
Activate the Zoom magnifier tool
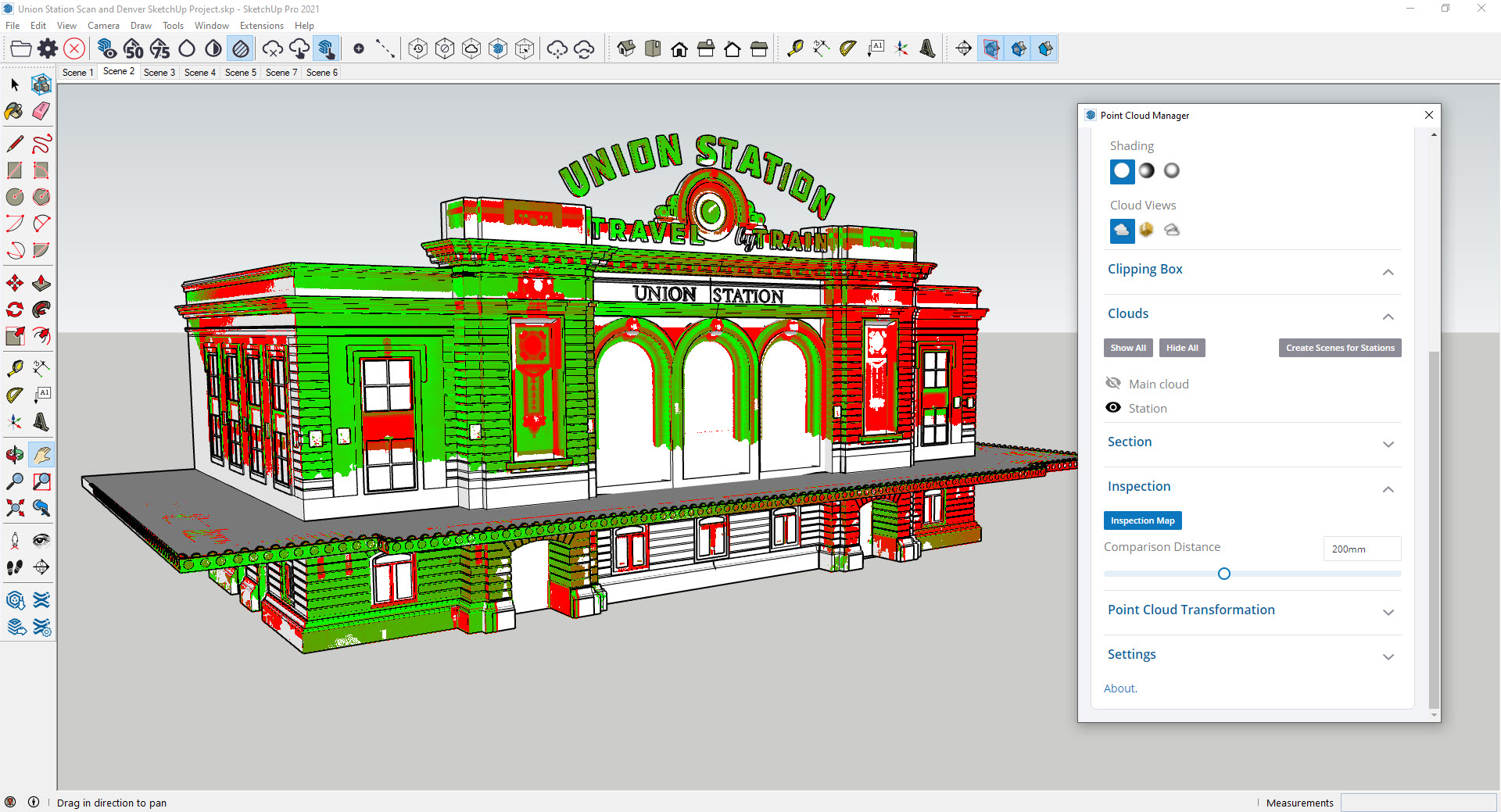pos(15,481)
